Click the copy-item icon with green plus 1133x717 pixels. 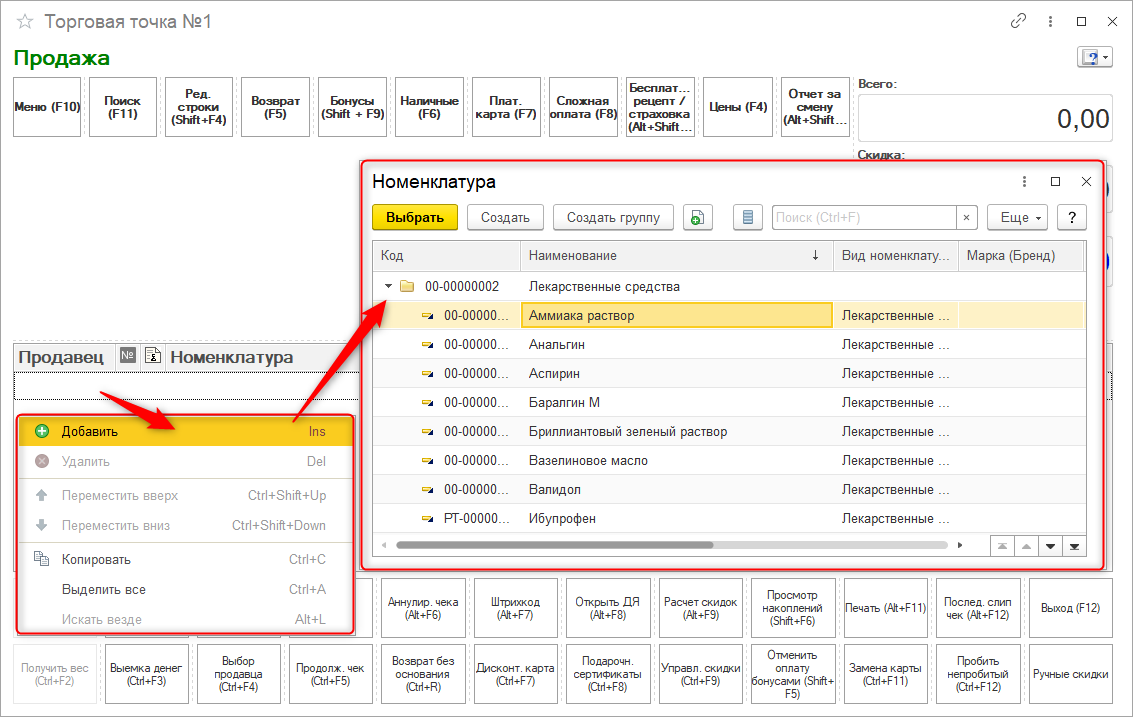coord(697,218)
